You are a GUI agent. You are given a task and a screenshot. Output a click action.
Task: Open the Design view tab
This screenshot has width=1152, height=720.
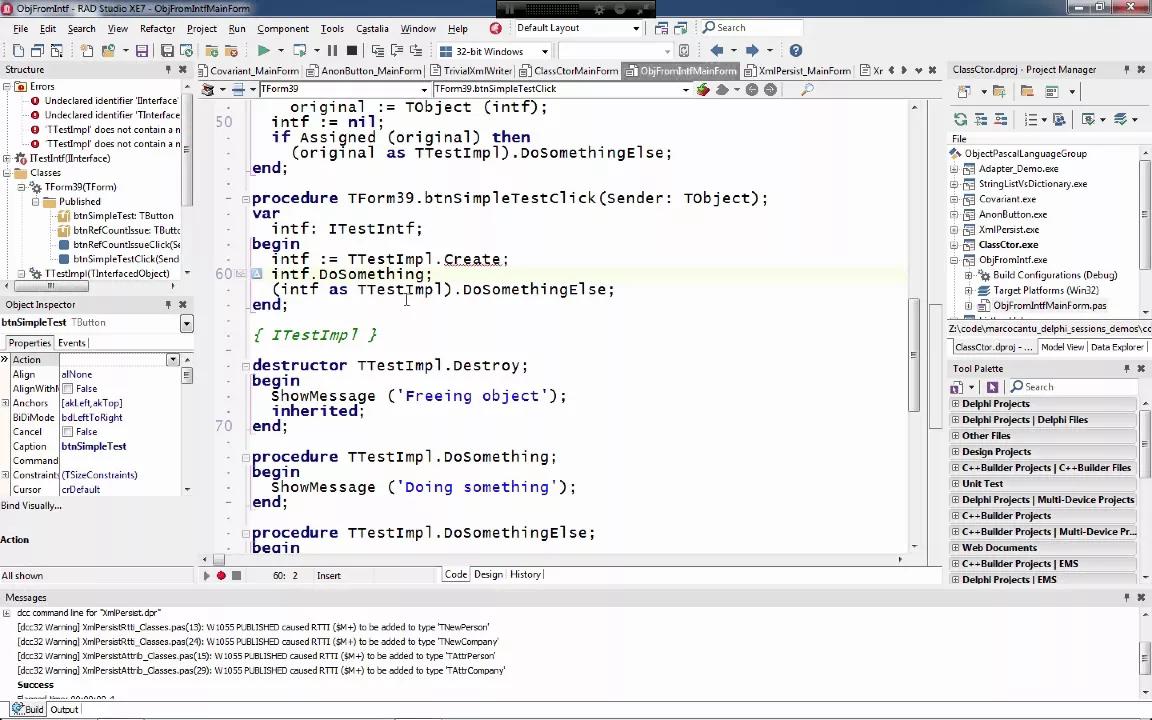[x=488, y=575]
